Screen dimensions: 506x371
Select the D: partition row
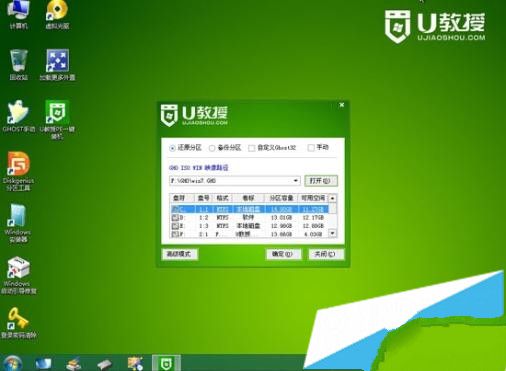click(249, 217)
